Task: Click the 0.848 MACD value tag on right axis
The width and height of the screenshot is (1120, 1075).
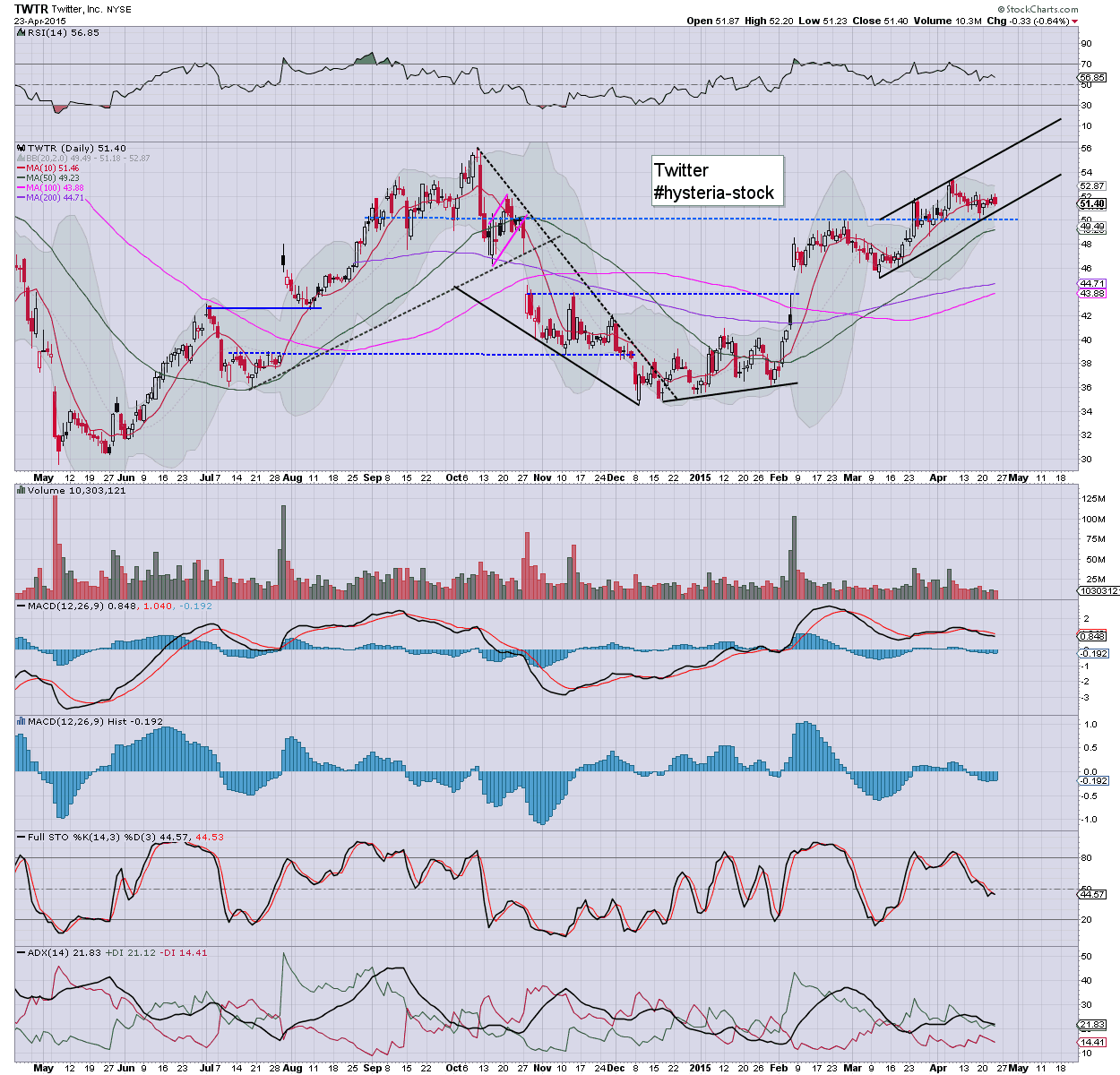Action: tap(1091, 636)
